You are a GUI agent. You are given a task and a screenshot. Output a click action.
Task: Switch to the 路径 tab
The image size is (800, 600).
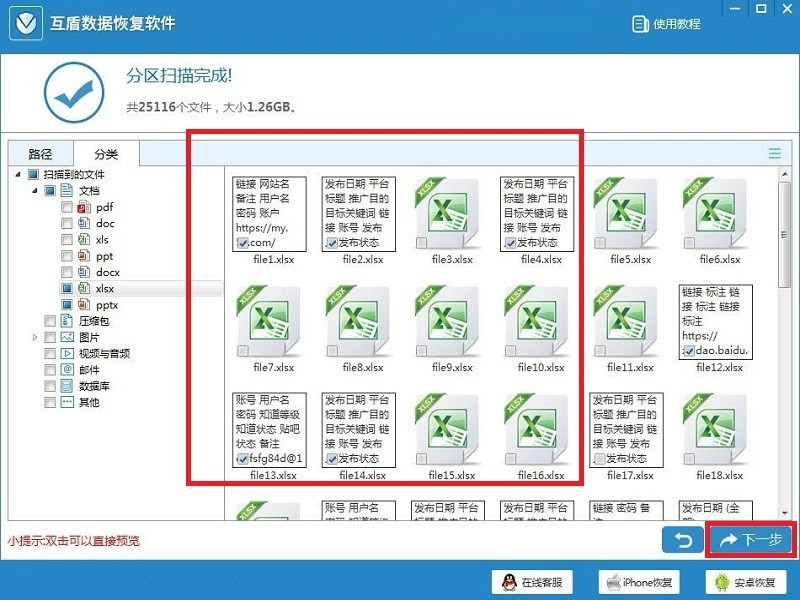point(40,154)
